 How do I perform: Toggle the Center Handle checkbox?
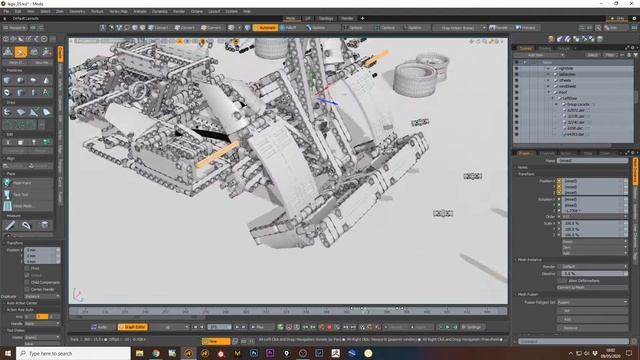pyautogui.click(x=27, y=289)
